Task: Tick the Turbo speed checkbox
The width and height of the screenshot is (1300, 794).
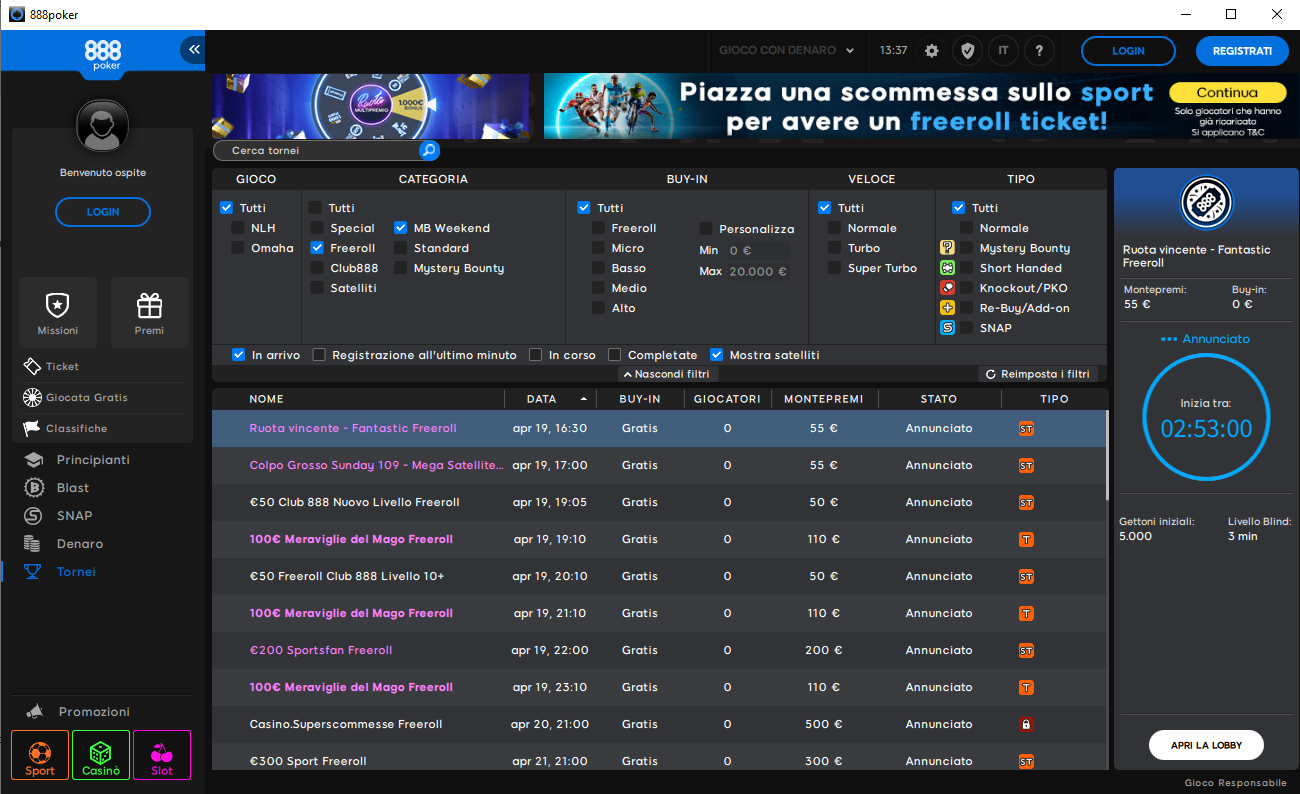Action: (835, 248)
